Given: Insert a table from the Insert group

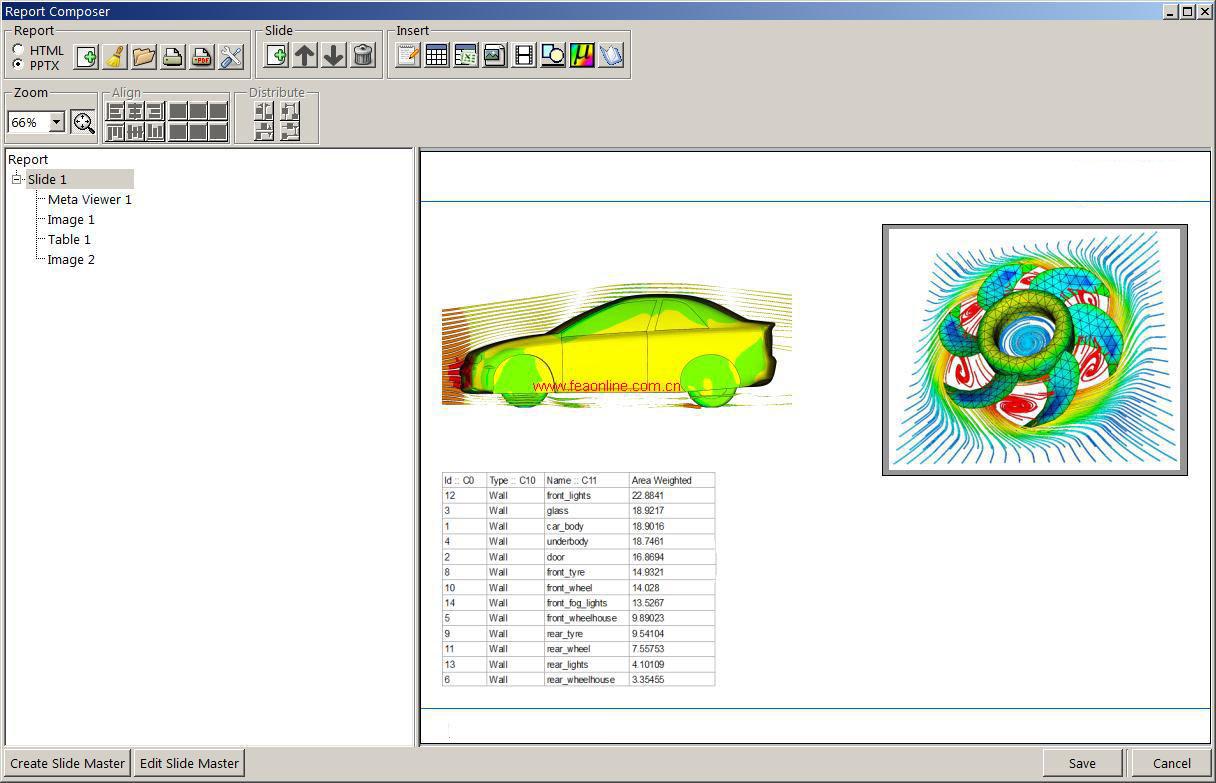Looking at the screenshot, I should (436, 56).
